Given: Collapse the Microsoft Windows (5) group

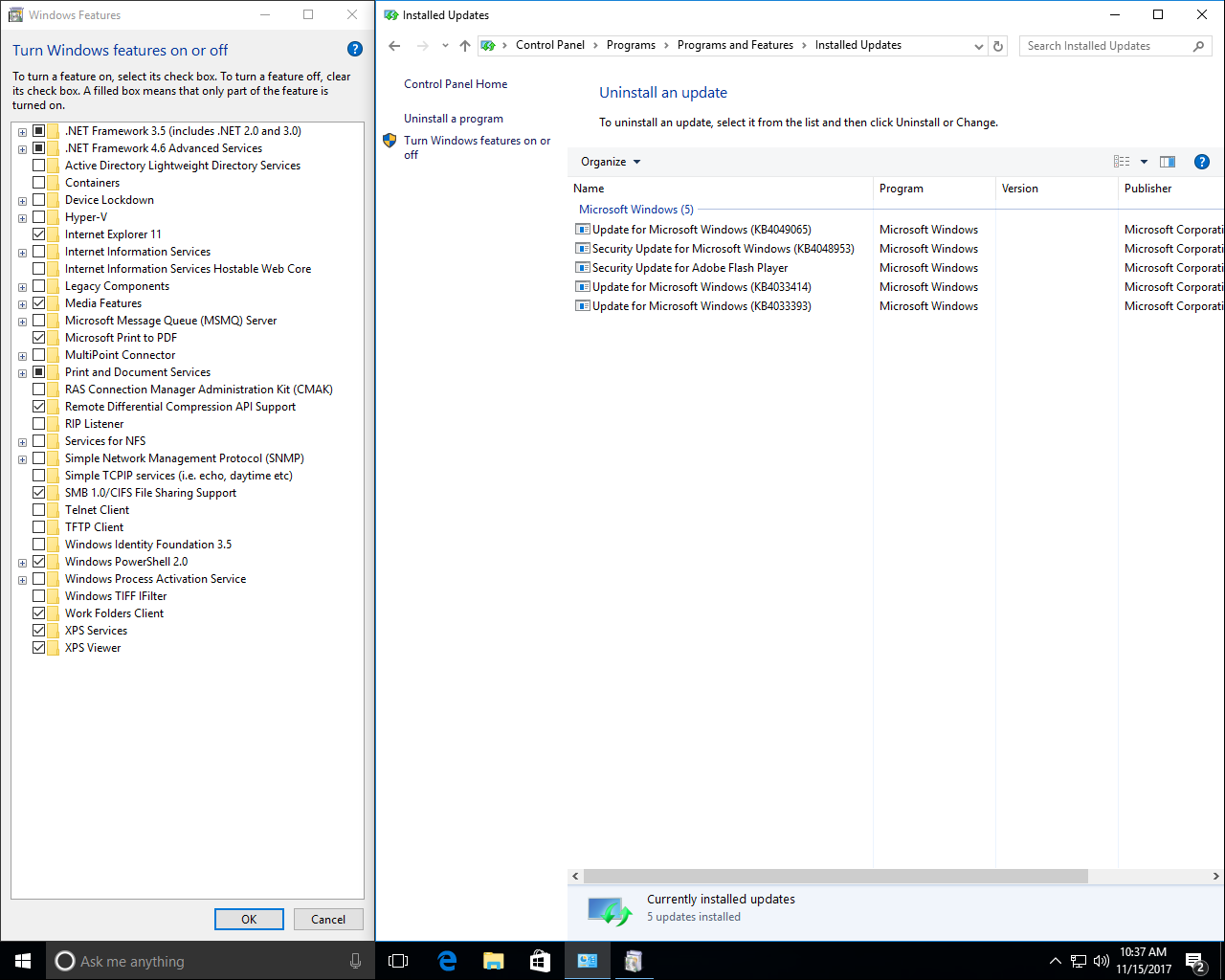Looking at the screenshot, I should pyautogui.click(x=636, y=210).
